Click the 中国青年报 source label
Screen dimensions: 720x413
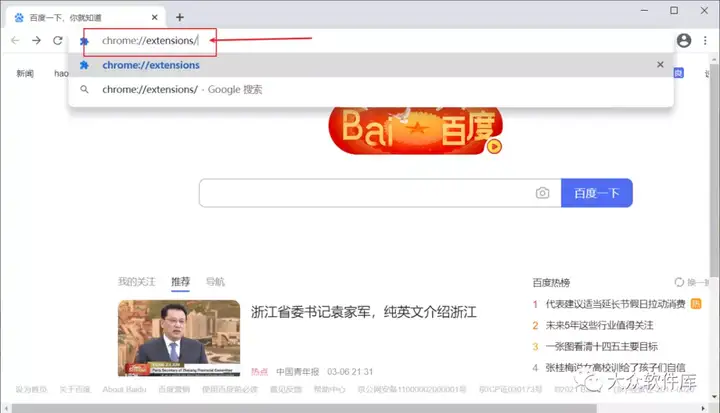(298, 372)
